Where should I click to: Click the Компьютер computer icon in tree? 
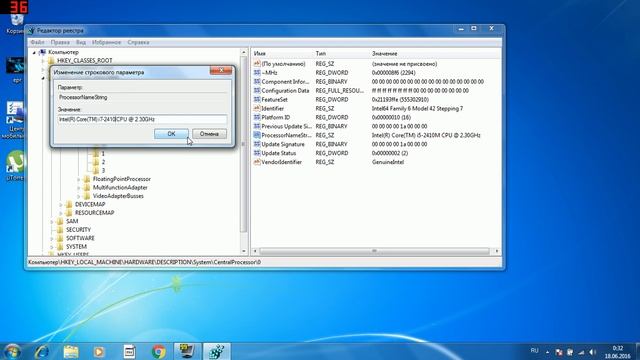coord(42,52)
